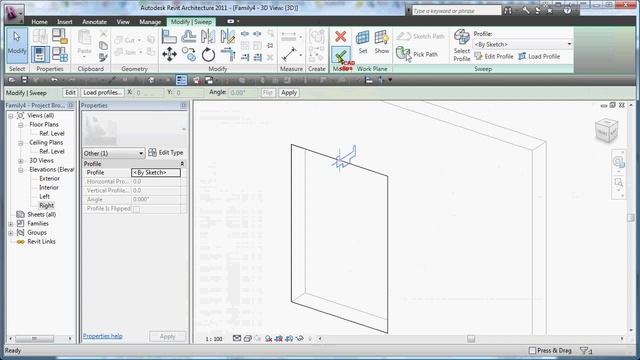Expand the Families node
This screenshot has width=640, height=360.
pos(11,224)
